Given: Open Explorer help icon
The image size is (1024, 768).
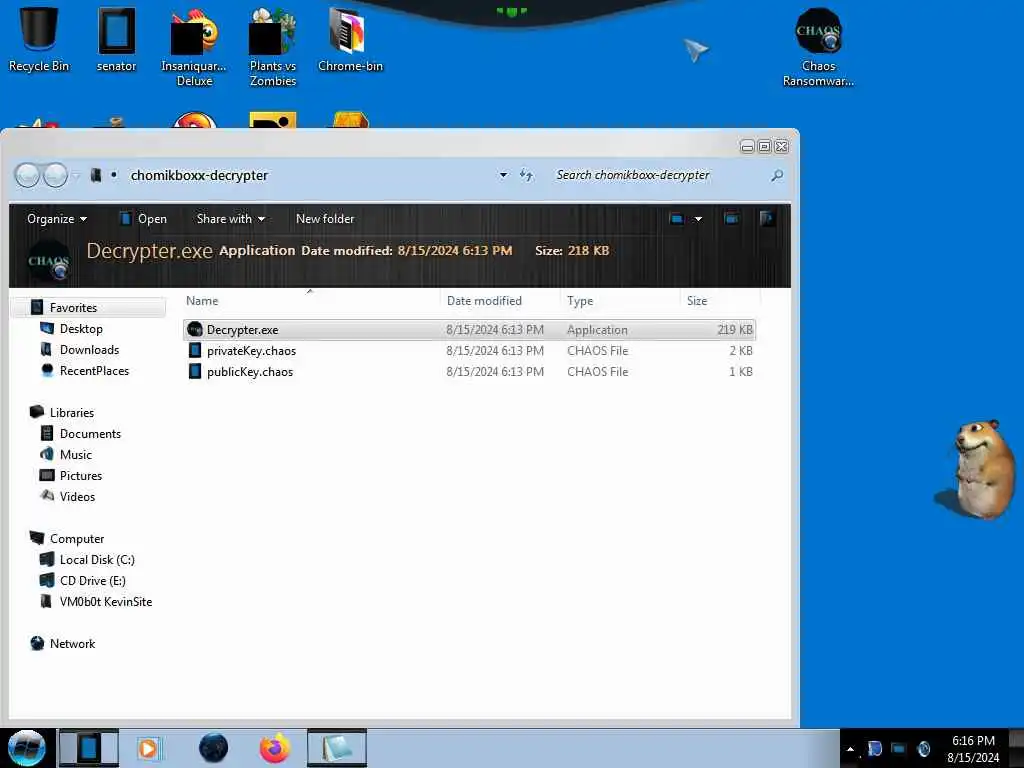Looking at the screenshot, I should [x=767, y=219].
